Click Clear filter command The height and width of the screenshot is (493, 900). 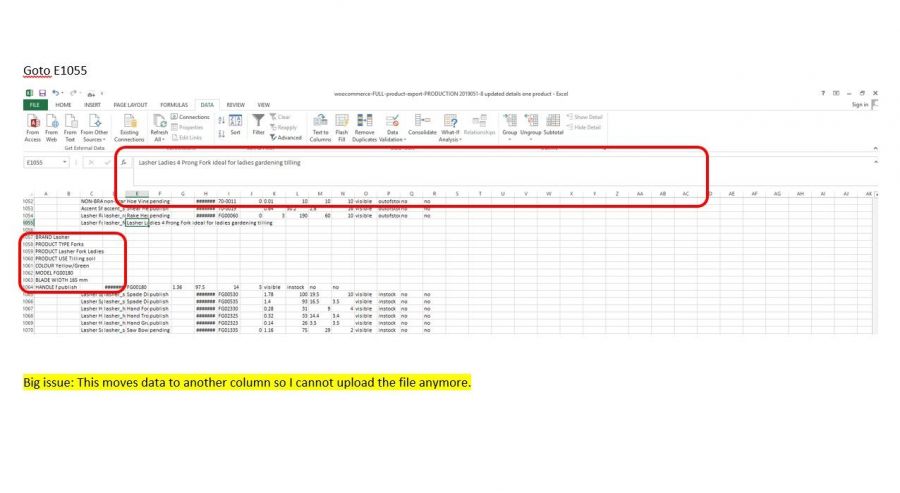[280, 117]
